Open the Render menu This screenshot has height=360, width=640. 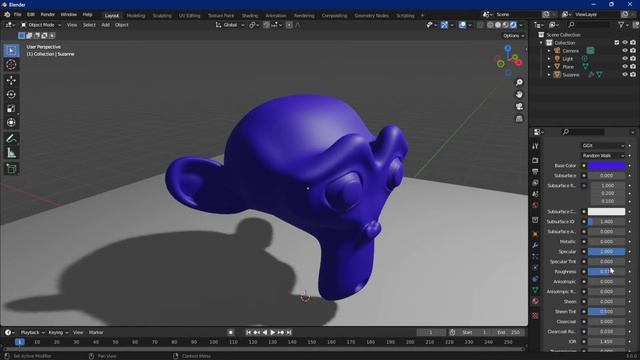tap(47, 15)
